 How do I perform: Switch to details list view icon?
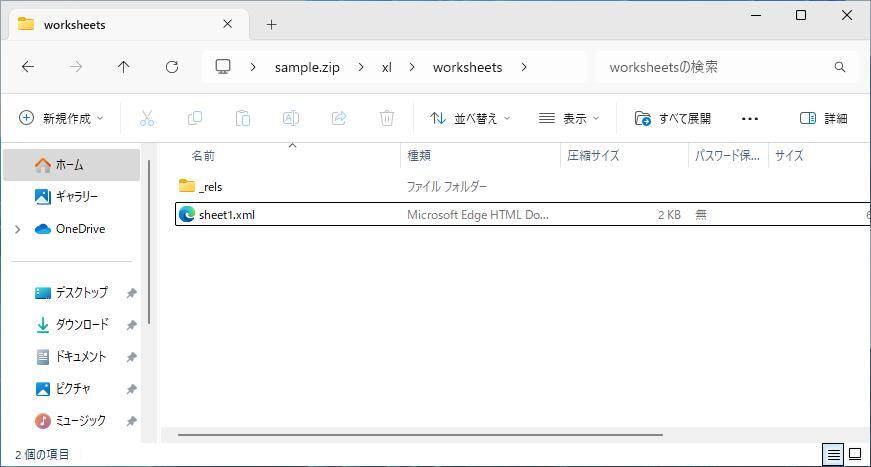click(x=833, y=455)
